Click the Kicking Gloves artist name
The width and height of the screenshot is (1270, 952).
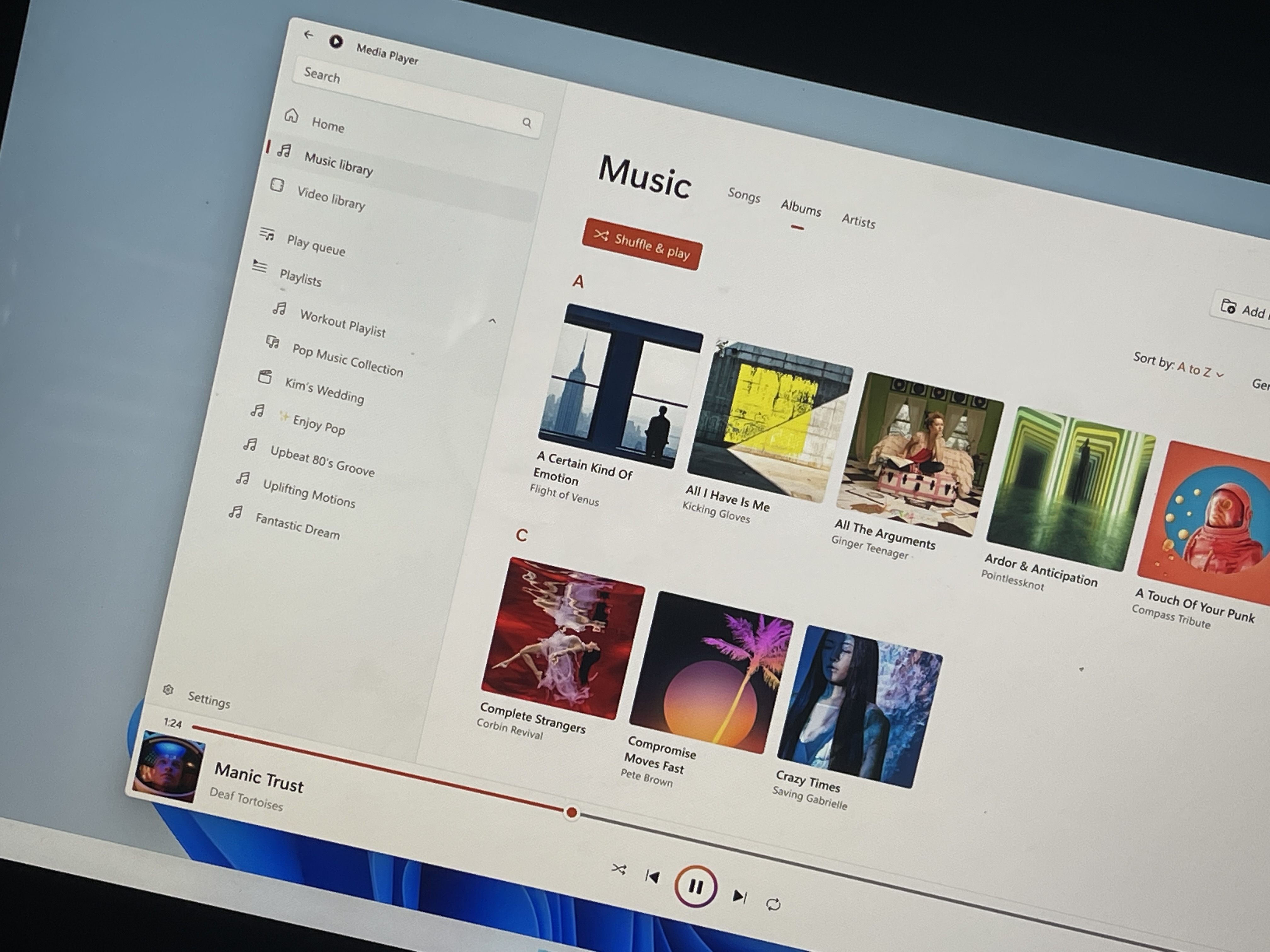(x=716, y=511)
